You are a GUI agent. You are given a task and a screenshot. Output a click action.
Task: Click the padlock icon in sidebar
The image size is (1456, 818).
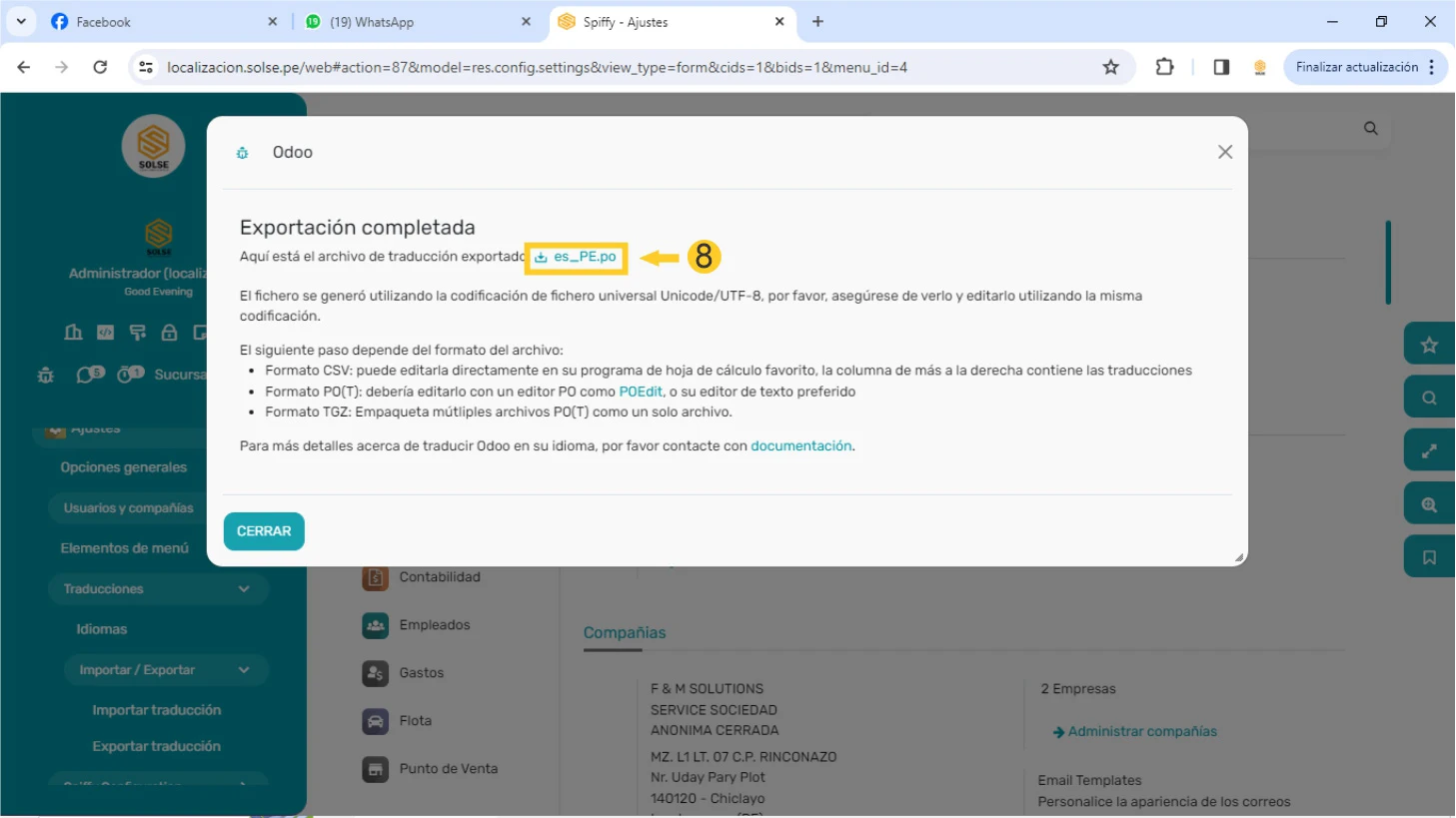(x=169, y=333)
